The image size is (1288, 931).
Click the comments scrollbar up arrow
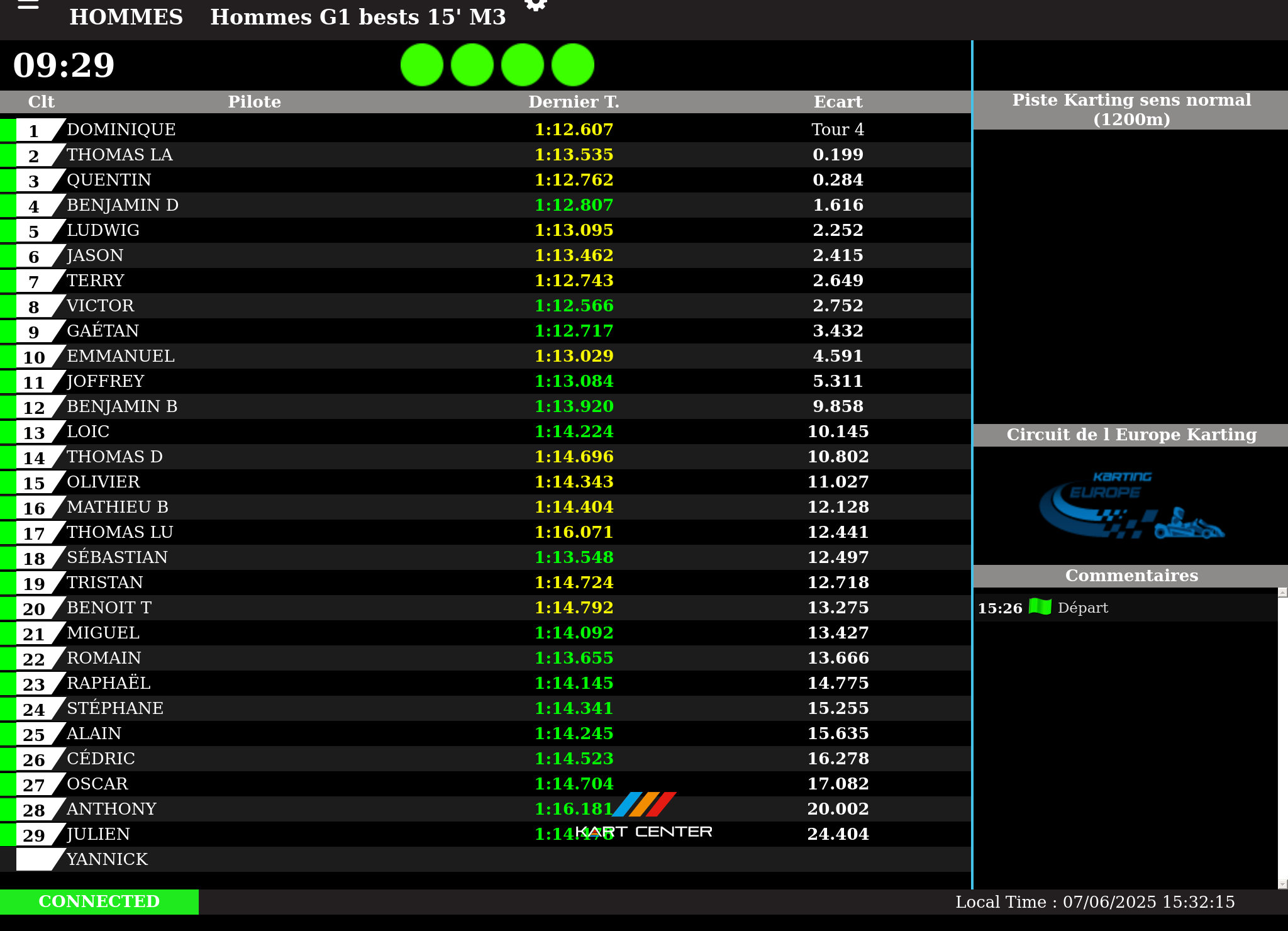pyautogui.click(x=1282, y=593)
